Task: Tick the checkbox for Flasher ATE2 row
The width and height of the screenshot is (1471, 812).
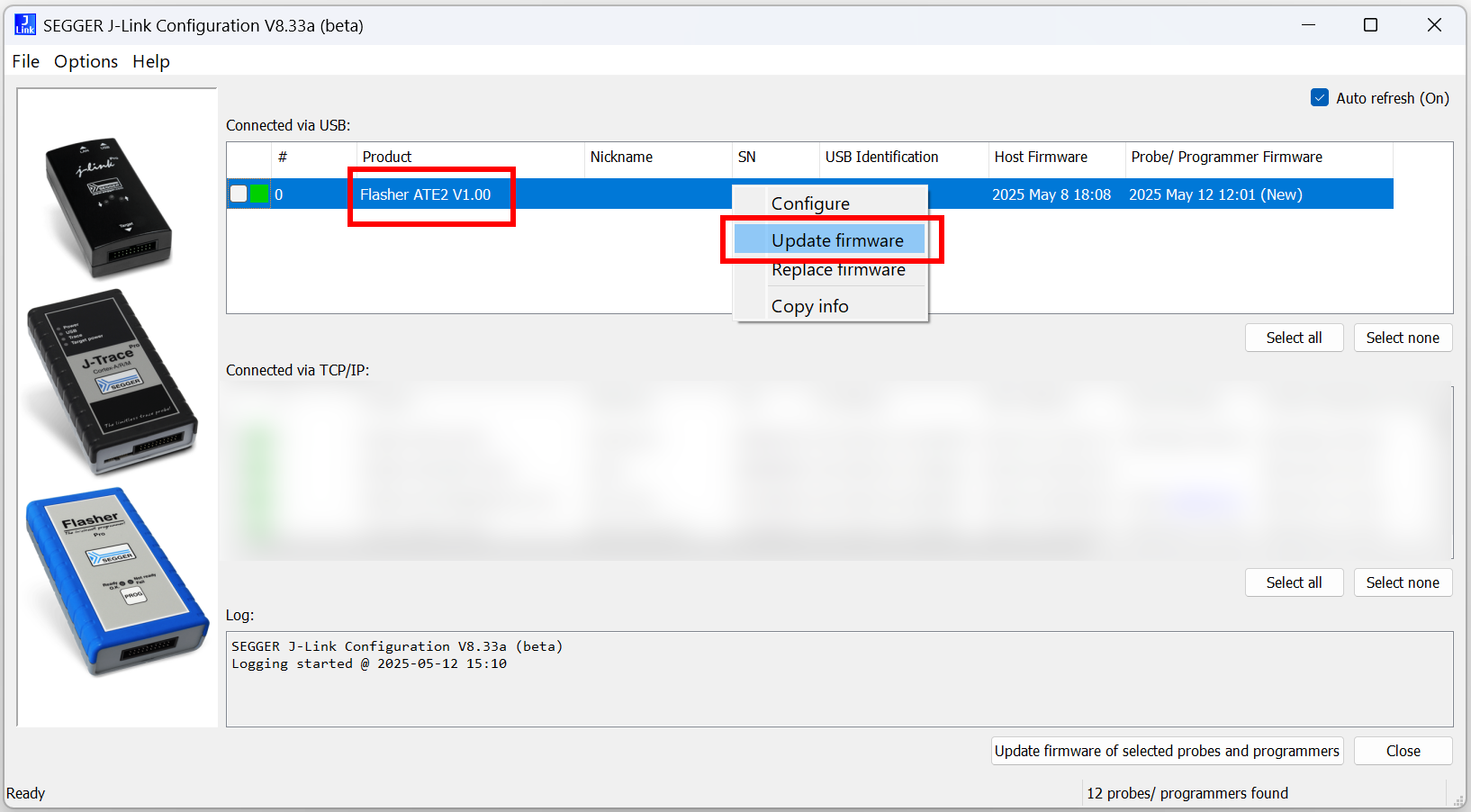Action: pos(239,194)
